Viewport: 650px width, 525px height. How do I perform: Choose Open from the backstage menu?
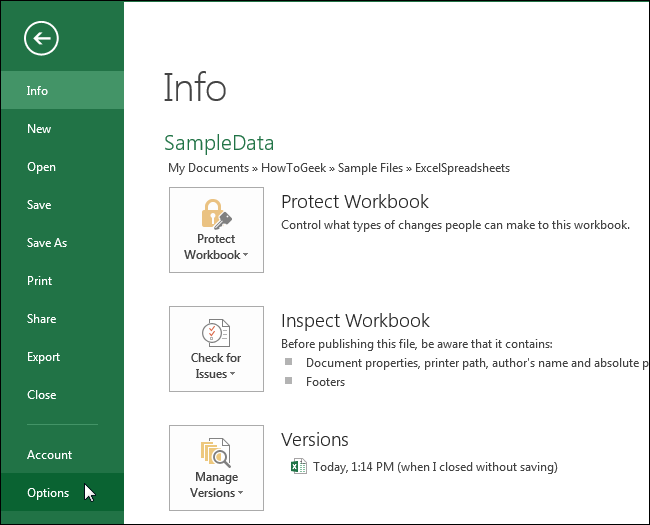coord(41,167)
